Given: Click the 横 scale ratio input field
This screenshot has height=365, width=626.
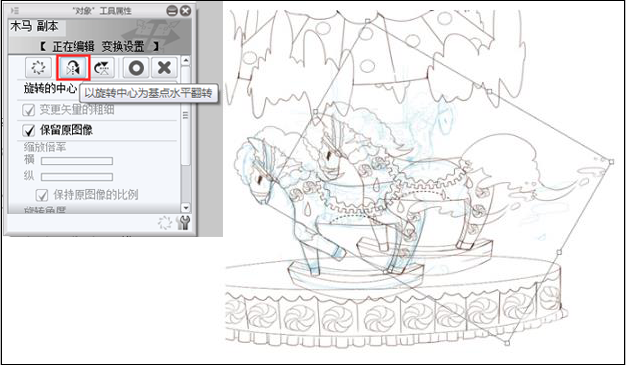Looking at the screenshot, I should pyautogui.click(x=77, y=161).
